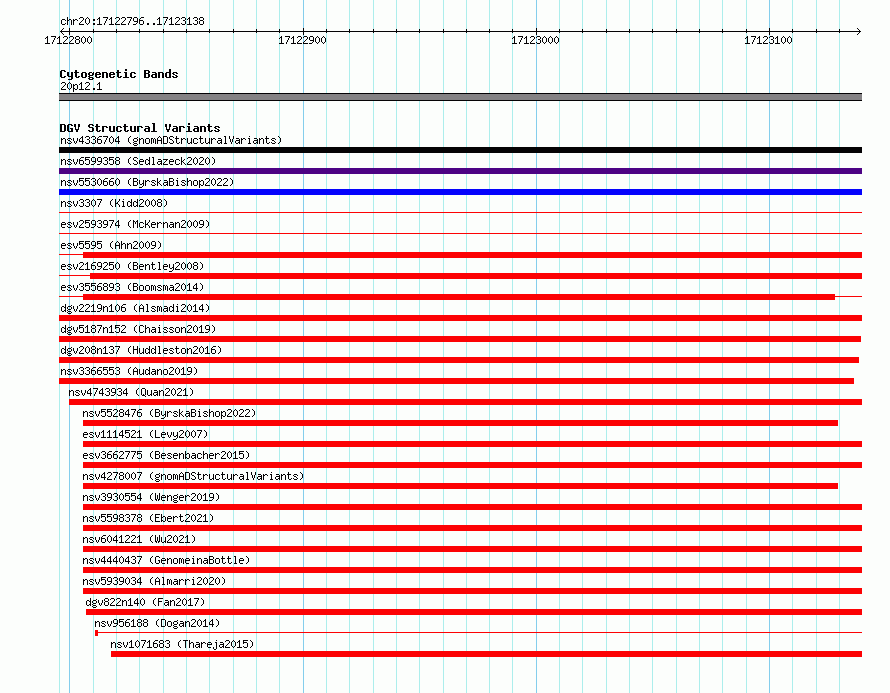This screenshot has height=693, width=890.
Task: Select nsv5598378 (Ebert2021) label
Action: tap(148, 518)
